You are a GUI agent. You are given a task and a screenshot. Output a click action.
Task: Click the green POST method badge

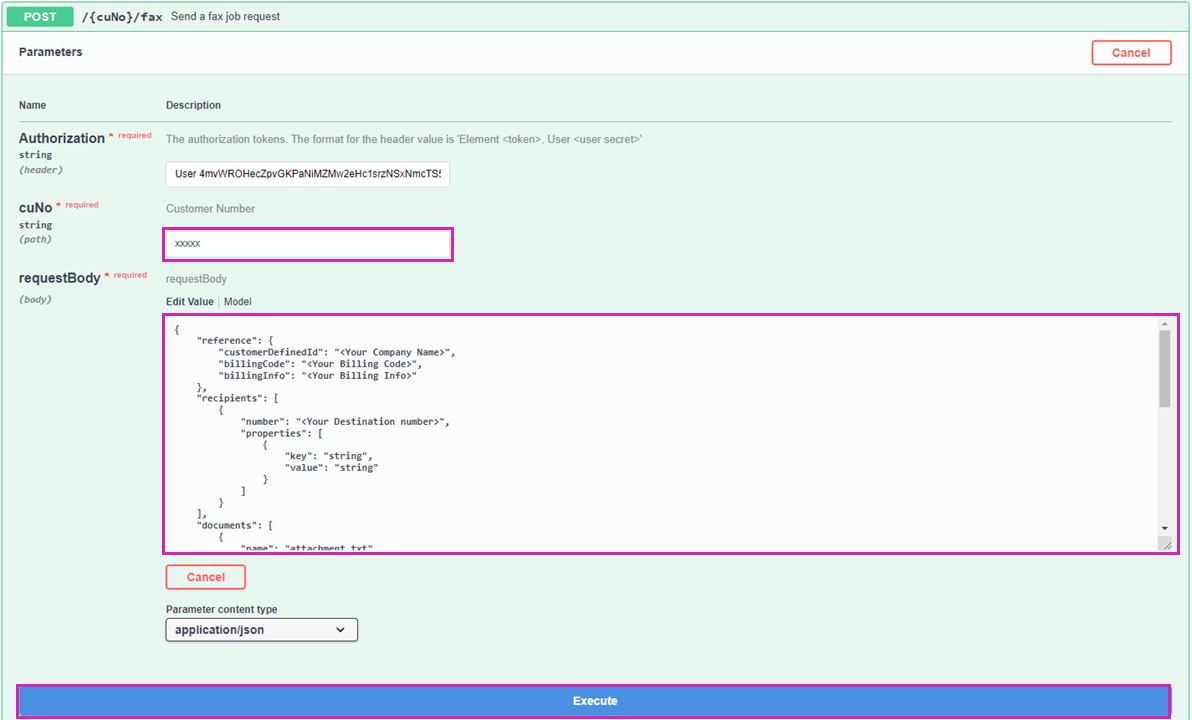point(40,17)
